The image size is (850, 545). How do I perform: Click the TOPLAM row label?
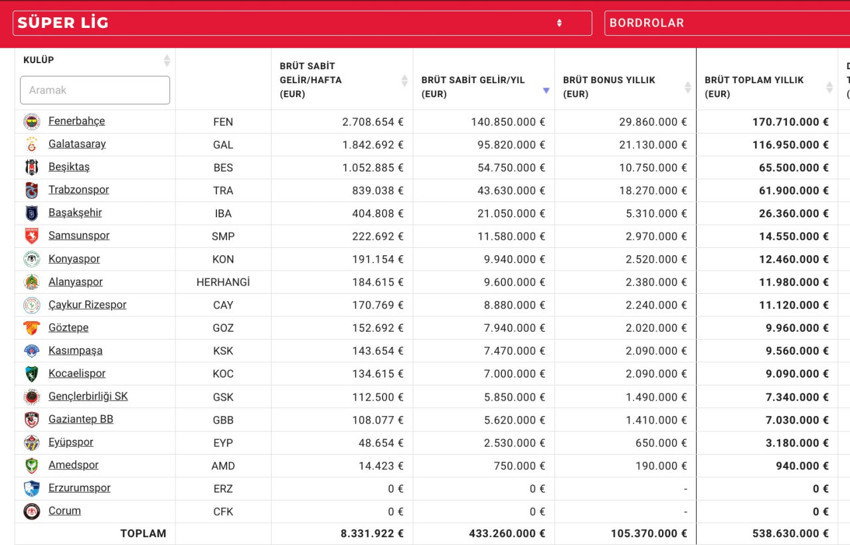click(143, 534)
